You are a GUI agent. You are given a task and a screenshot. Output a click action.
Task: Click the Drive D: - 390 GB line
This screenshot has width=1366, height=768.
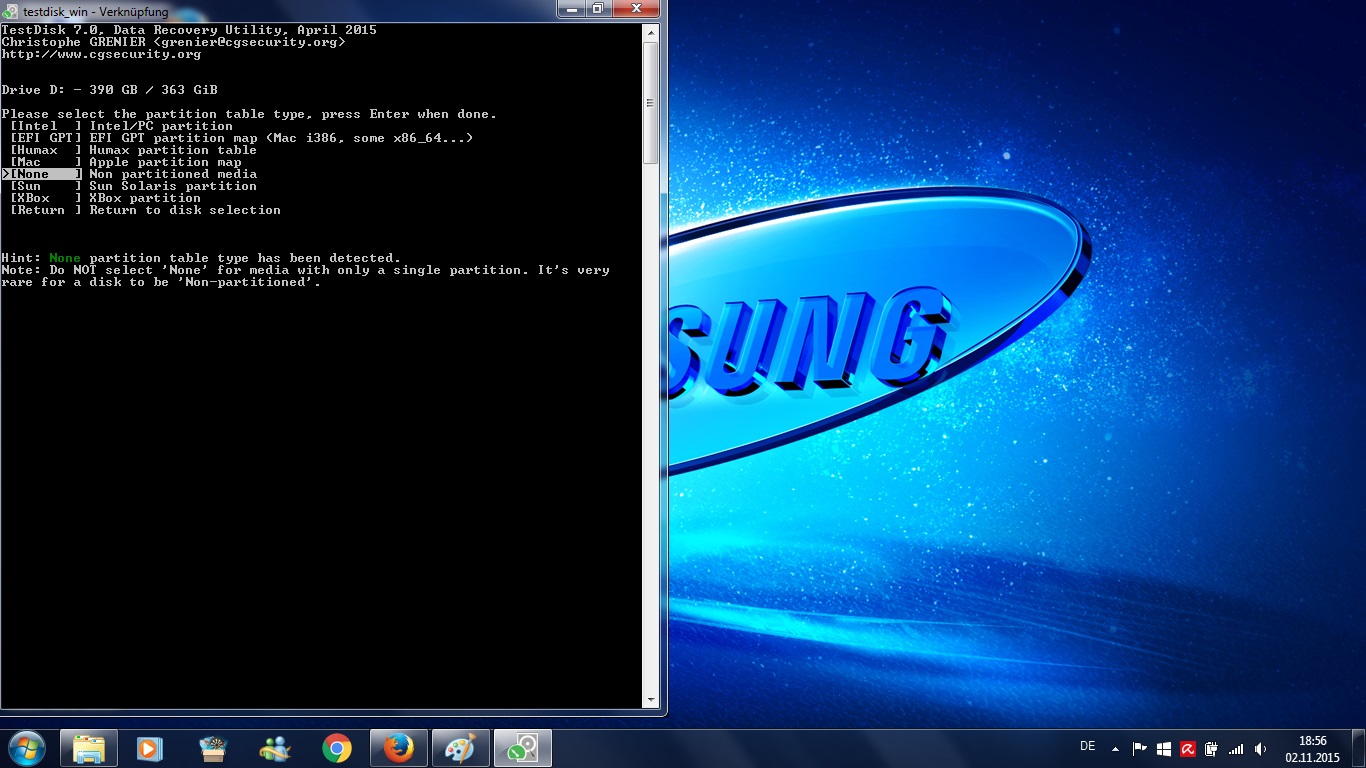(109, 90)
